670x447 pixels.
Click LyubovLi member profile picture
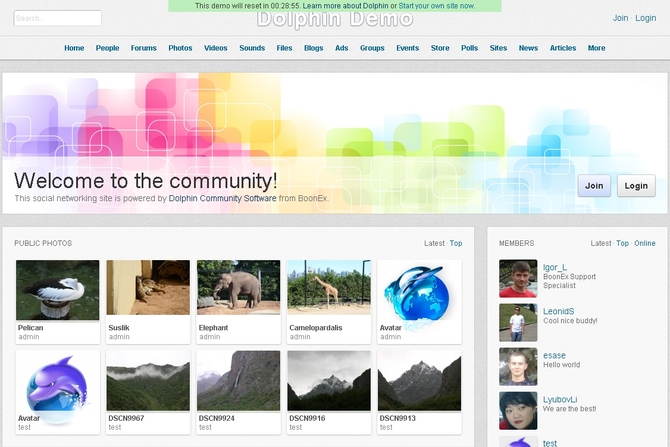pyautogui.click(x=518, y=411)
